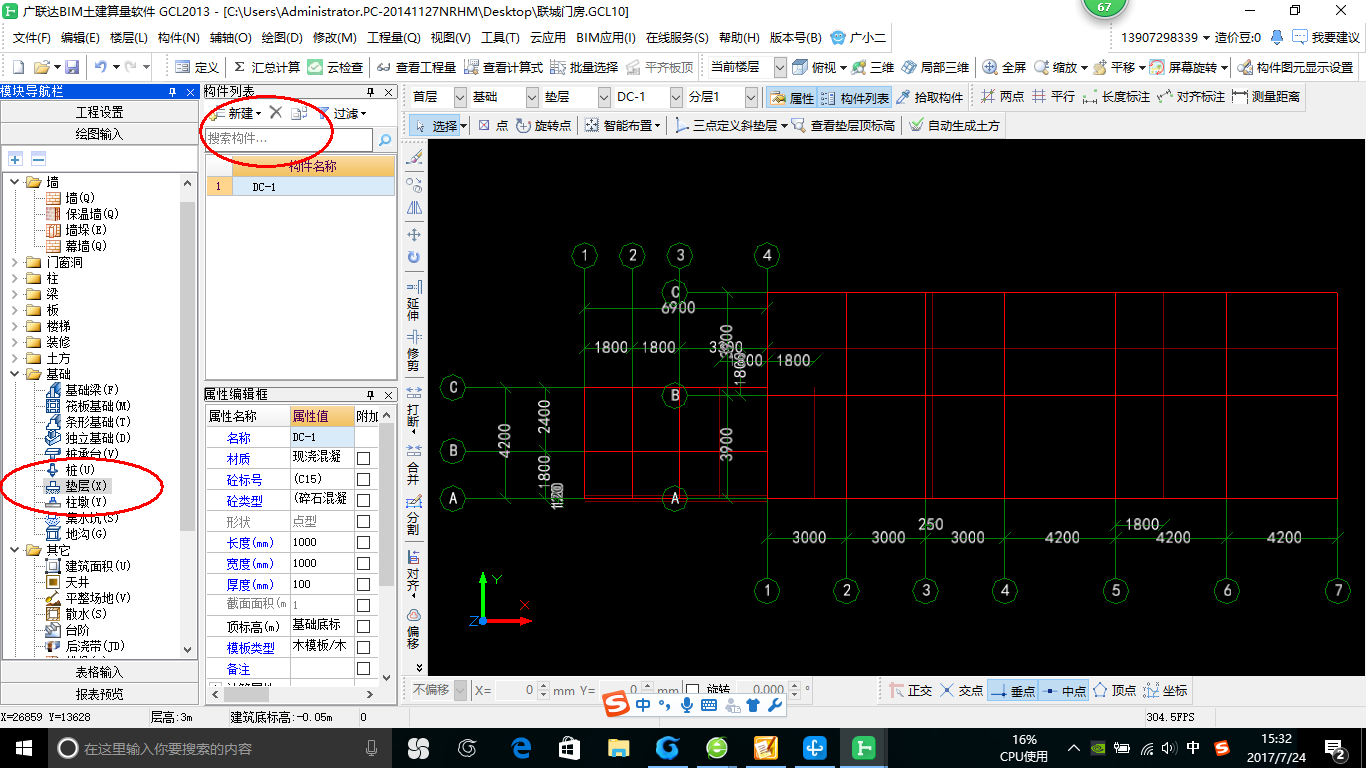Open 查看计算式 formula view
The width and height of the screenshot is (1366, 768).
[503, 67]
